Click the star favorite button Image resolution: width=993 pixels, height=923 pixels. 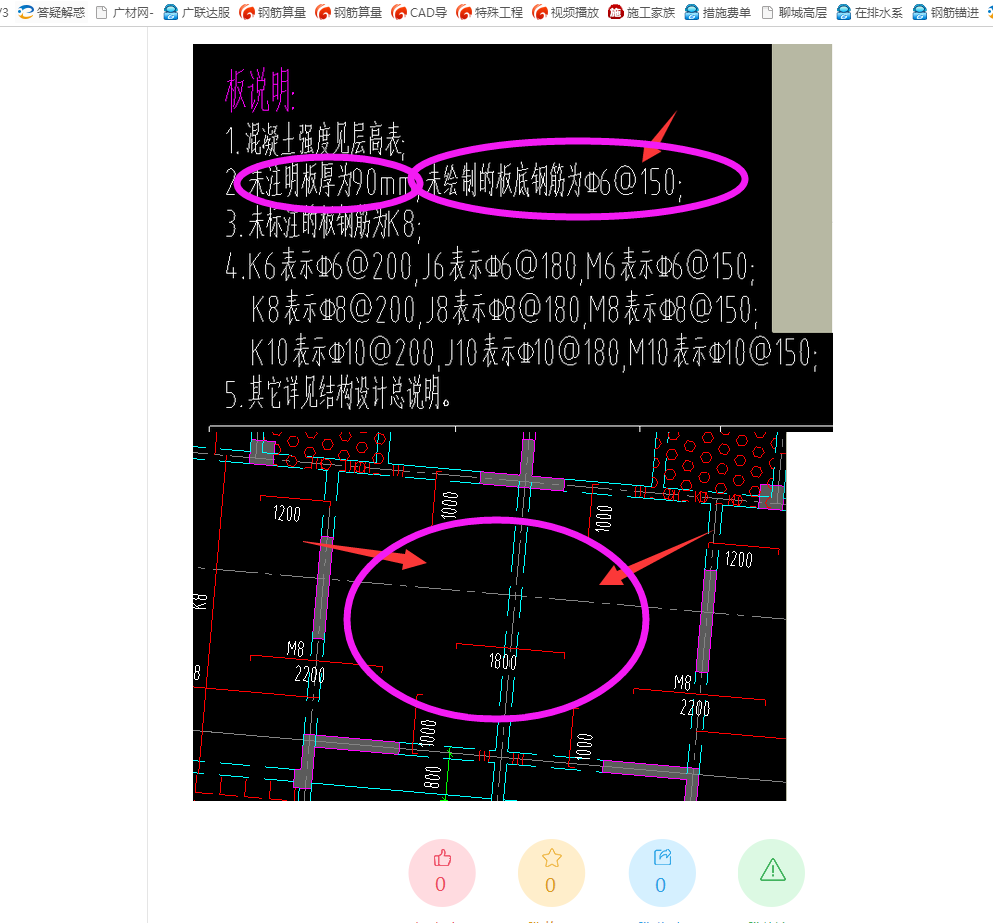551,872
